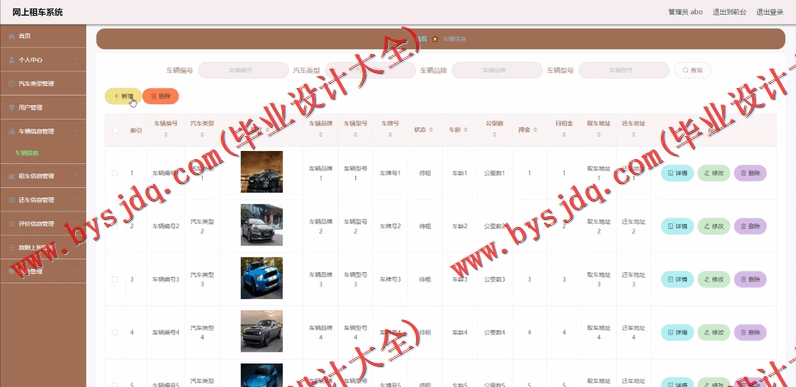Sort table by 押金 column

pyautogui.click(x=536, y=130)
